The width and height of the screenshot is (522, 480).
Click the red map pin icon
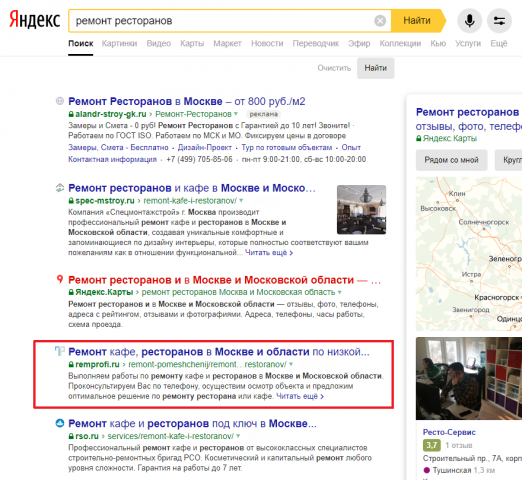(60, 279)
